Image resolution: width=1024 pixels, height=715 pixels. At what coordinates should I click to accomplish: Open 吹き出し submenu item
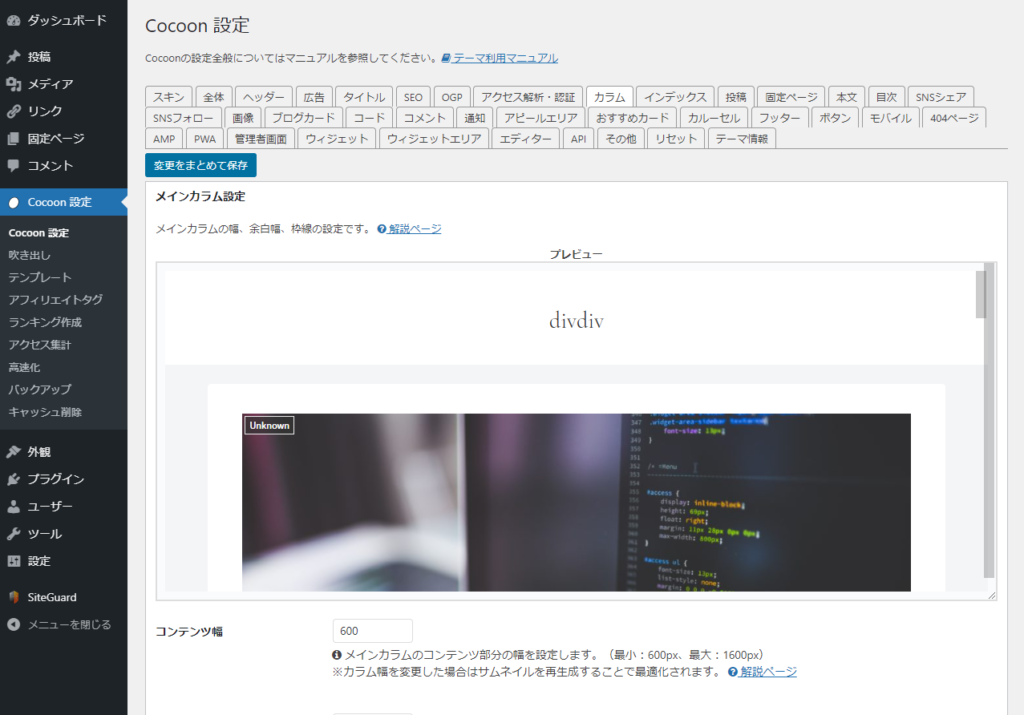tap(29, 255)
